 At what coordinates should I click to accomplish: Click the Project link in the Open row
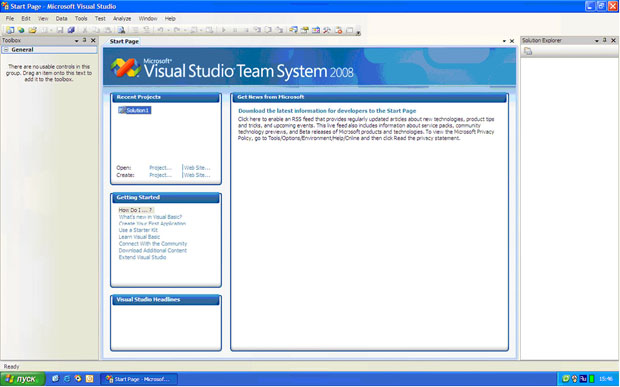[161, 168]
